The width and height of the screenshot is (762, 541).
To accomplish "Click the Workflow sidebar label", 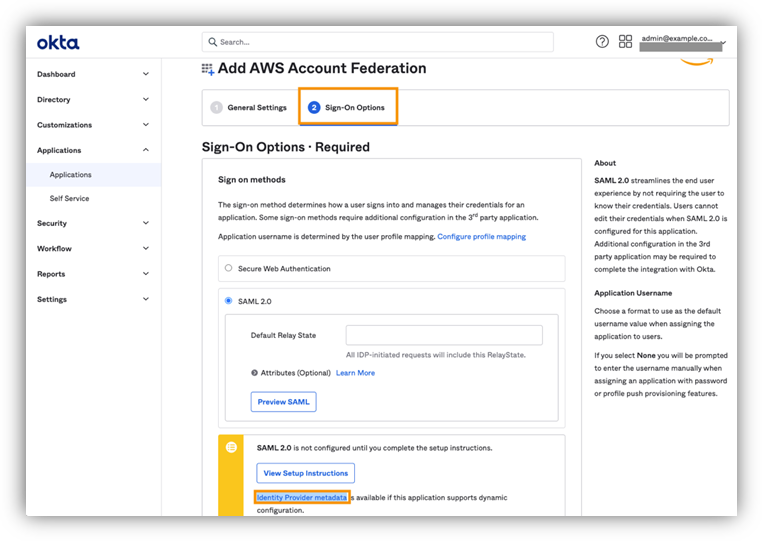I will pos(54,248).
